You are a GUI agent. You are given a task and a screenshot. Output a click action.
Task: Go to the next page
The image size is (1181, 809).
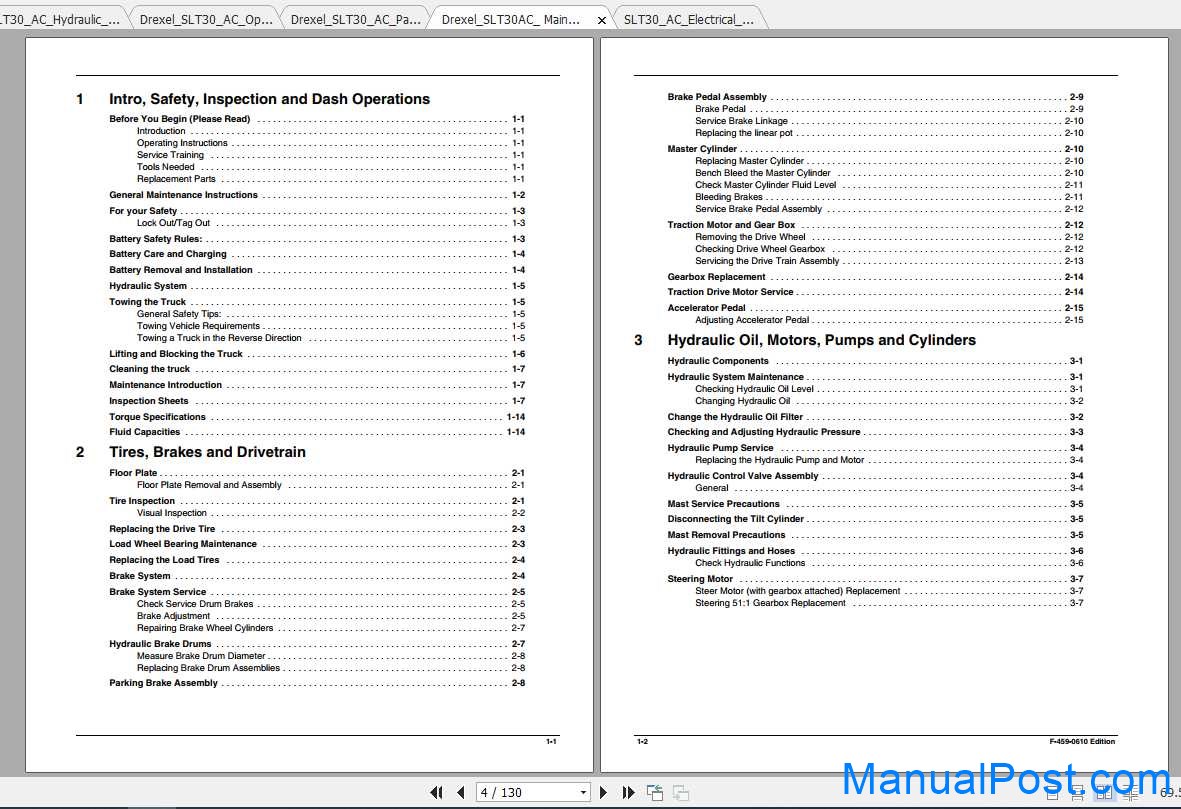click(x=603, y=792)
